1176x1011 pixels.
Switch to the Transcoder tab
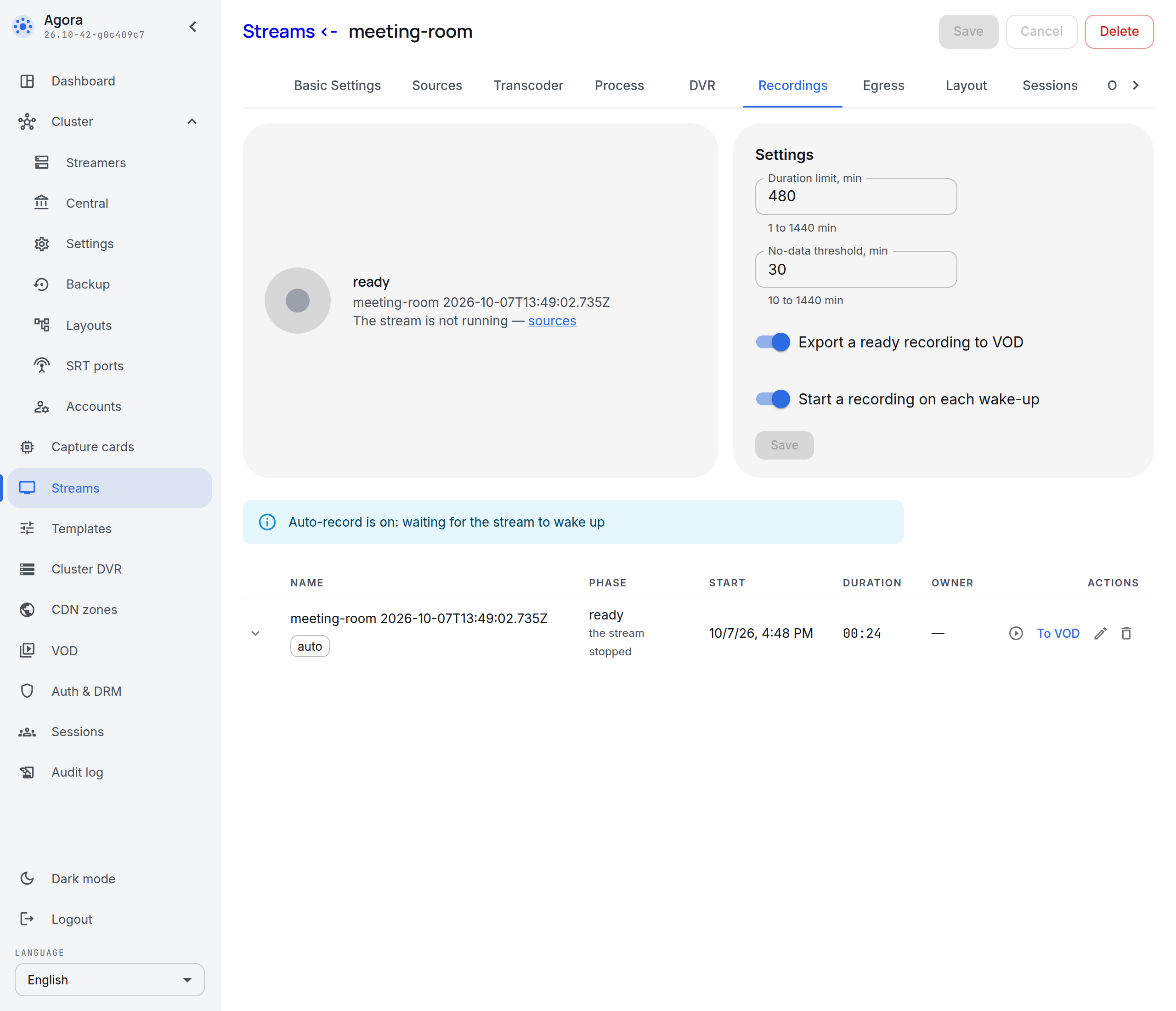click(x=528, y=85)
